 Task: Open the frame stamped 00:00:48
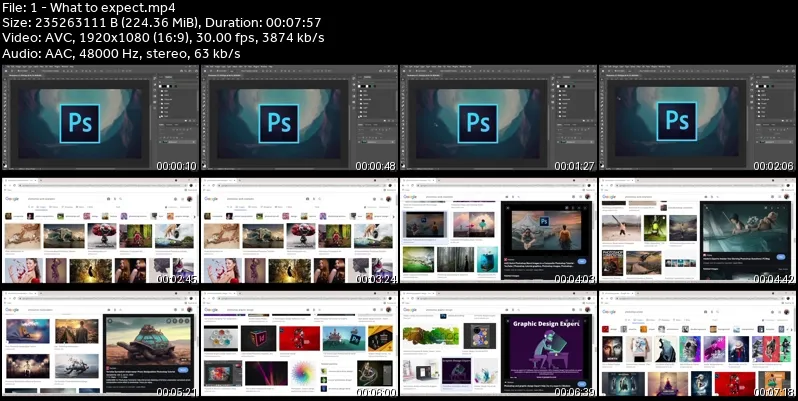(x=299, y=118)
